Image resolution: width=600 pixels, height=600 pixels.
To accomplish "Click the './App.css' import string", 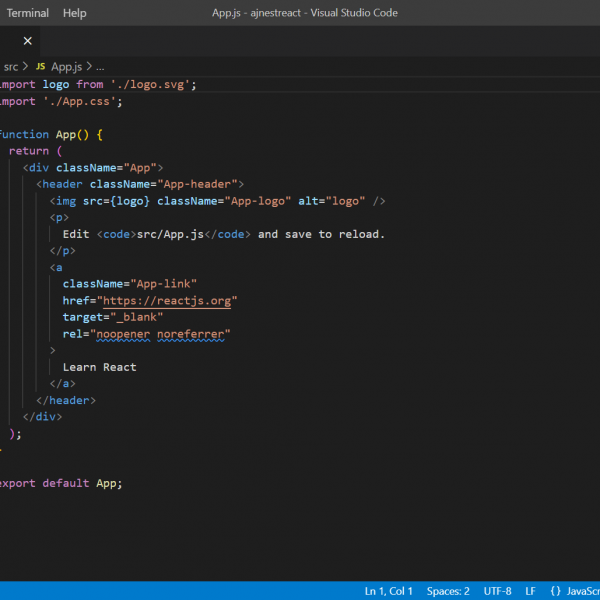I will click(x=79, y=101).
